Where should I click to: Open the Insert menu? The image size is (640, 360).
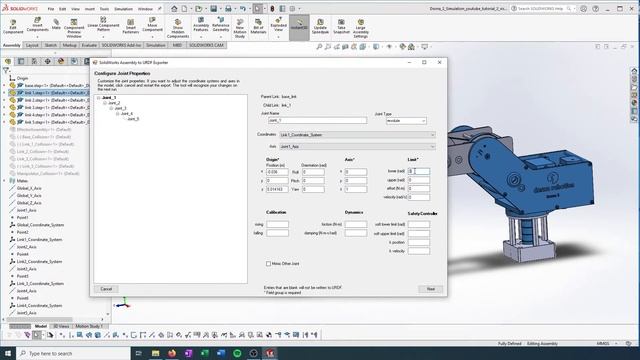tap(89, 9)
